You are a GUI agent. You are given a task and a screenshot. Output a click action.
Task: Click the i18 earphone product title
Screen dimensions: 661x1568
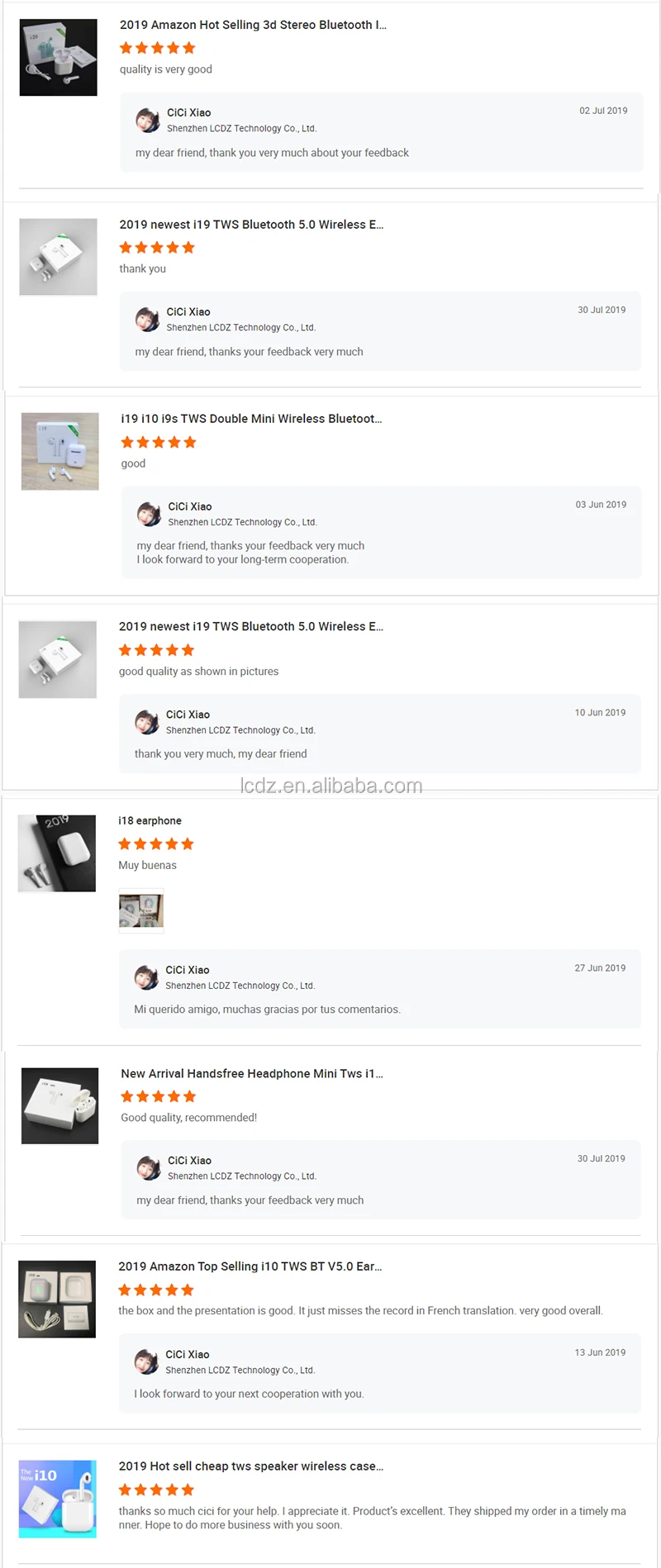tap(150, 821)
